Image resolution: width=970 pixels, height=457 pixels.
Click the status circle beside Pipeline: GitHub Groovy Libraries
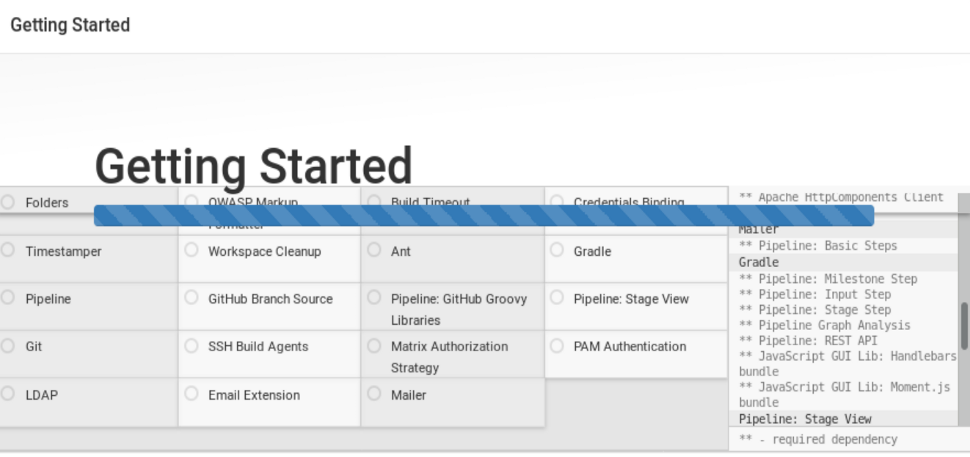click(x=374, y=297)
